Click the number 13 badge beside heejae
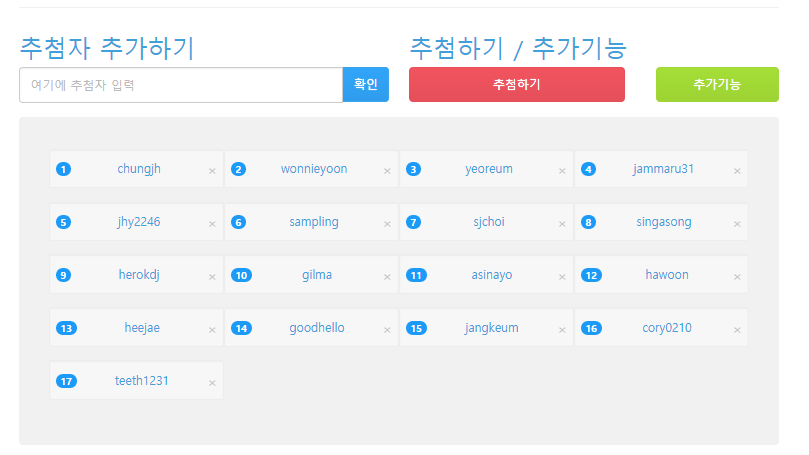 tap(67, 328)
